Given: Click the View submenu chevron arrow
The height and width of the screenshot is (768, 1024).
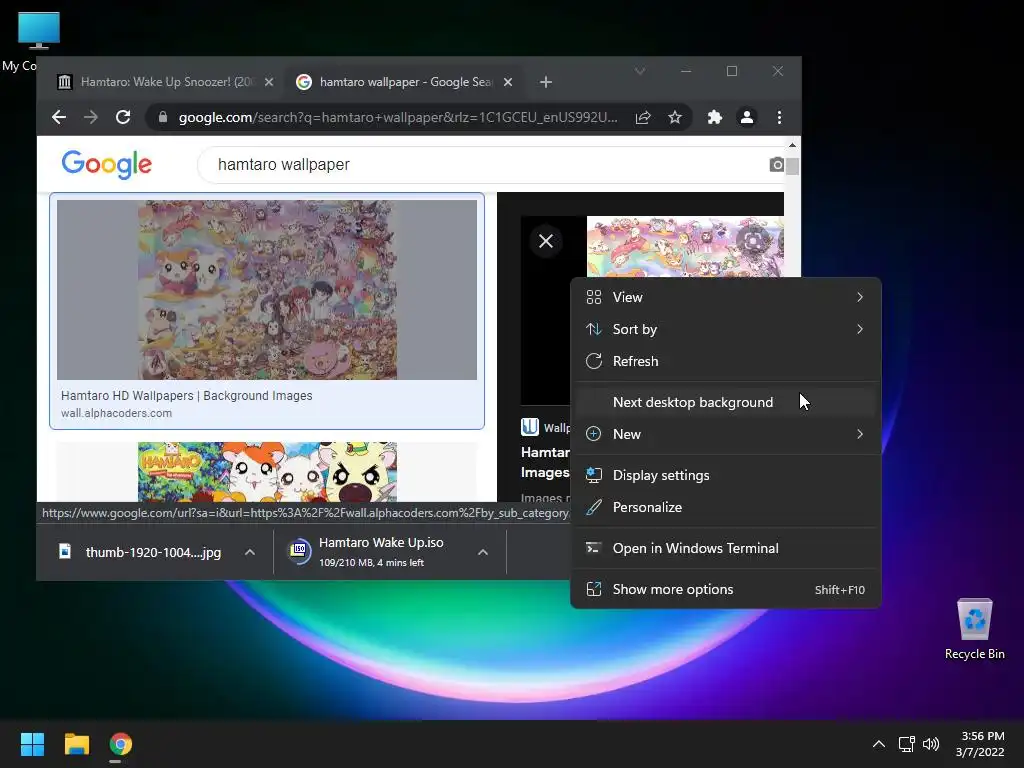Looking at the screenshot, I should click(x=859, y=297).
